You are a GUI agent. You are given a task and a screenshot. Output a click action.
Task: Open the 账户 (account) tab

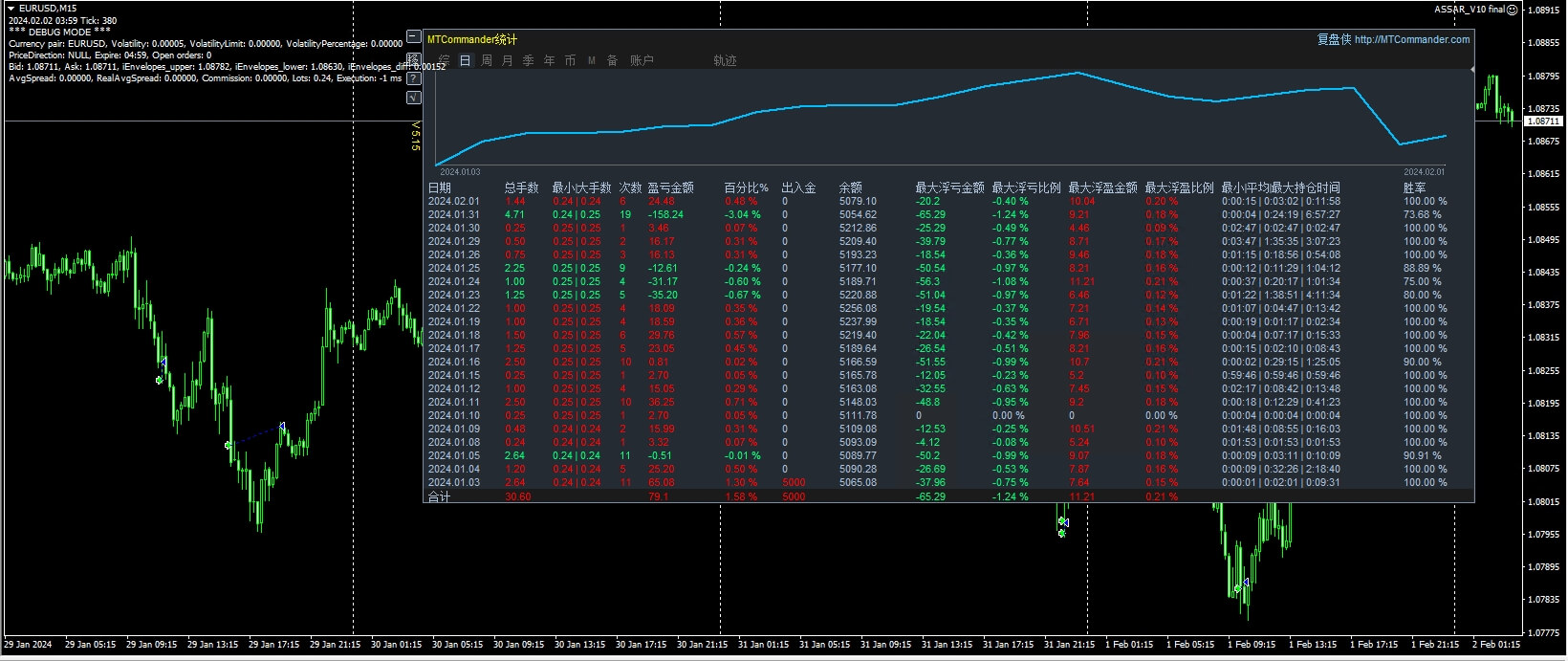coord(642,60)
